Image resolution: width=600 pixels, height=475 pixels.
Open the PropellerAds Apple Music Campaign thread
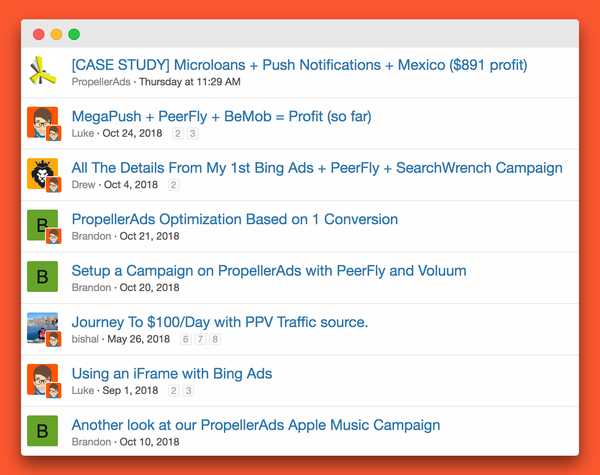click(x=255, y=425)
